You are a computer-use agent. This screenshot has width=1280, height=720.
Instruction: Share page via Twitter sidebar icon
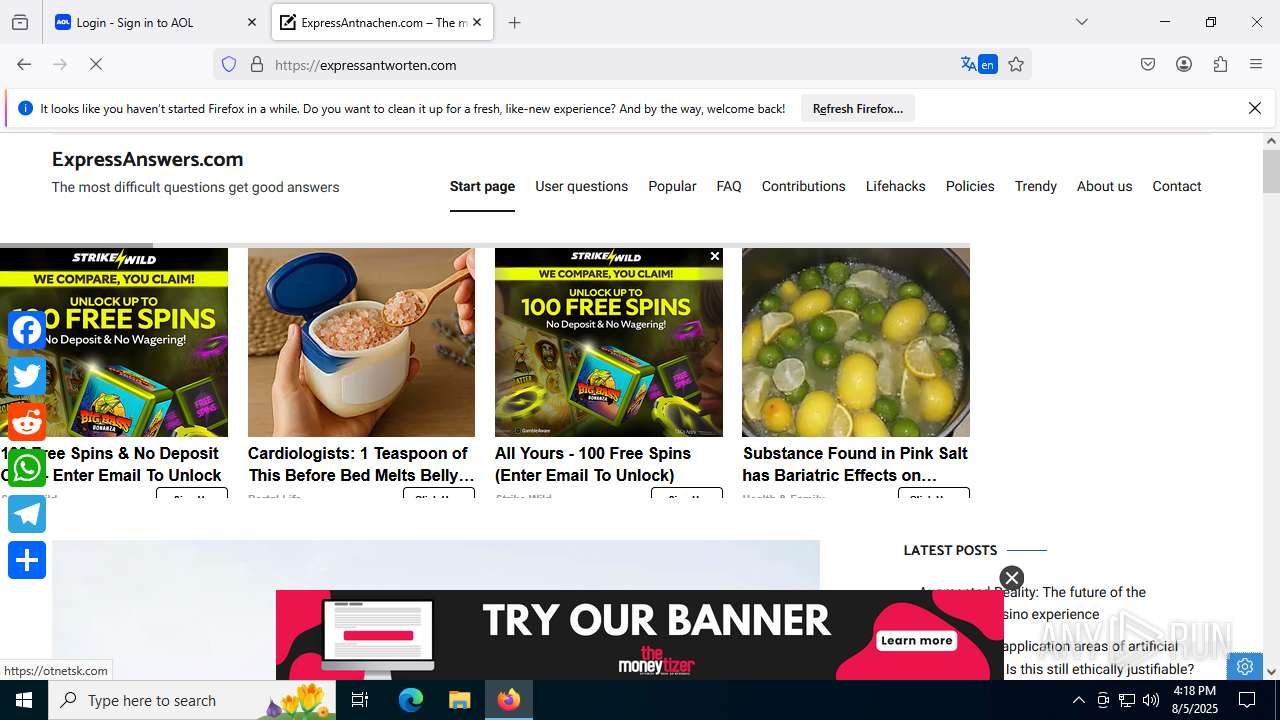(27, 376)
